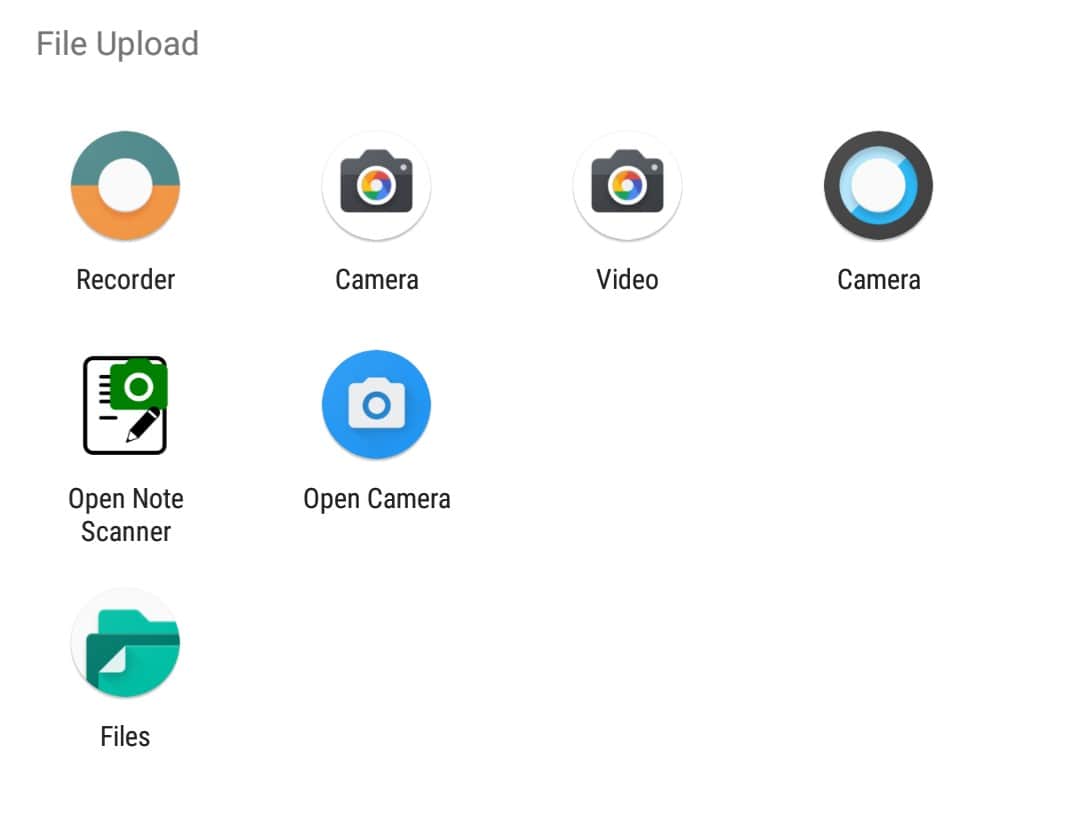This screenshot has height=830, width=1078.
Task: Open the Recorder app icon
Action: [125, 185]
